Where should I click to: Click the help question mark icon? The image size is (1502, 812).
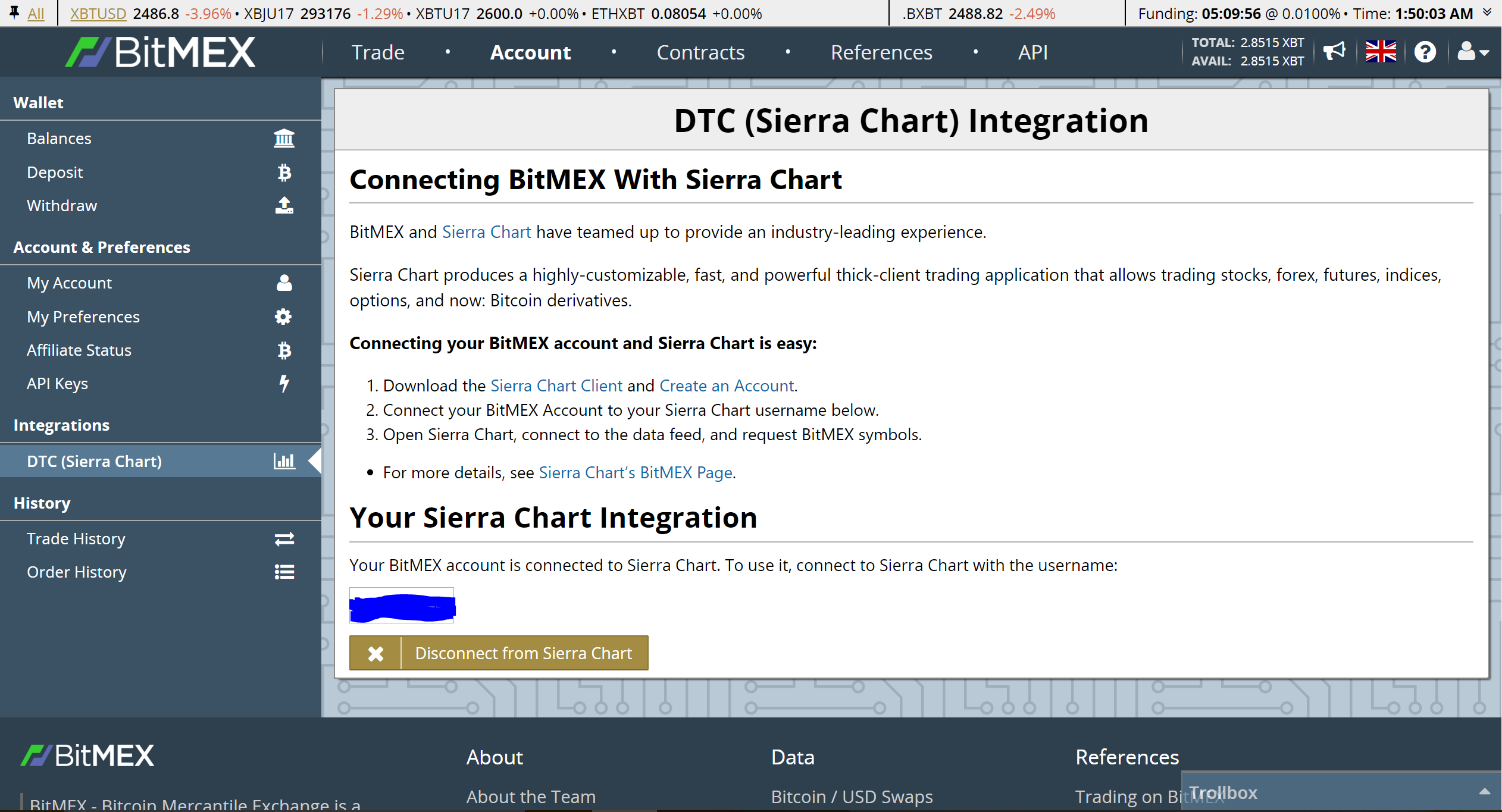(1425, 52)
